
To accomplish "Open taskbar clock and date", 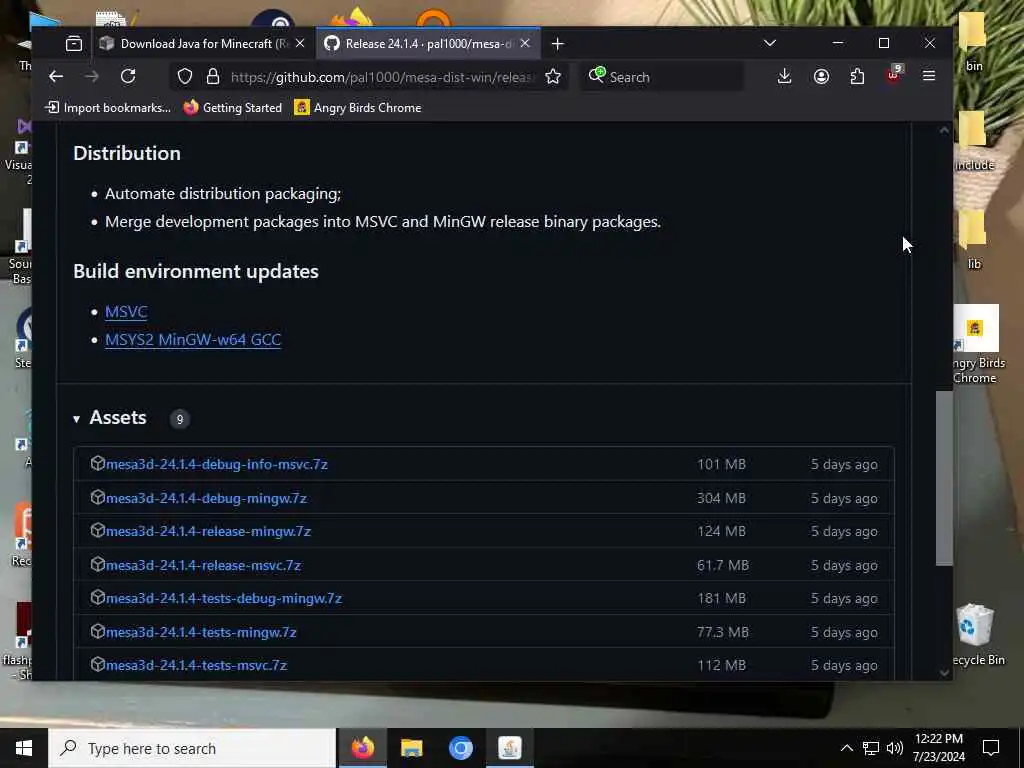I will (939, 748).
